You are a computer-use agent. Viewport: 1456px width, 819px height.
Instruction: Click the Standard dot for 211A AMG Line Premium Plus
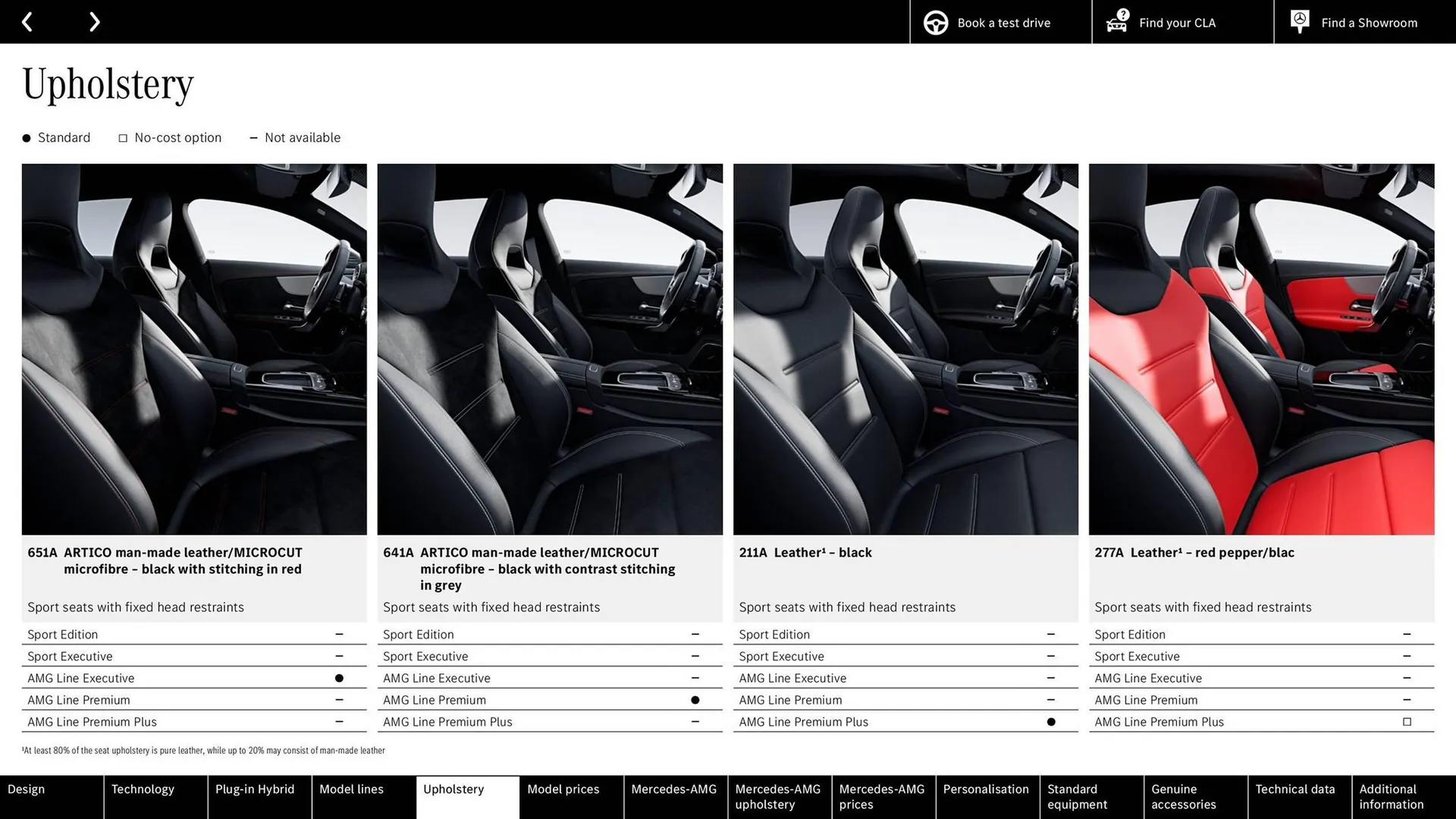[x=1051, y=722]
